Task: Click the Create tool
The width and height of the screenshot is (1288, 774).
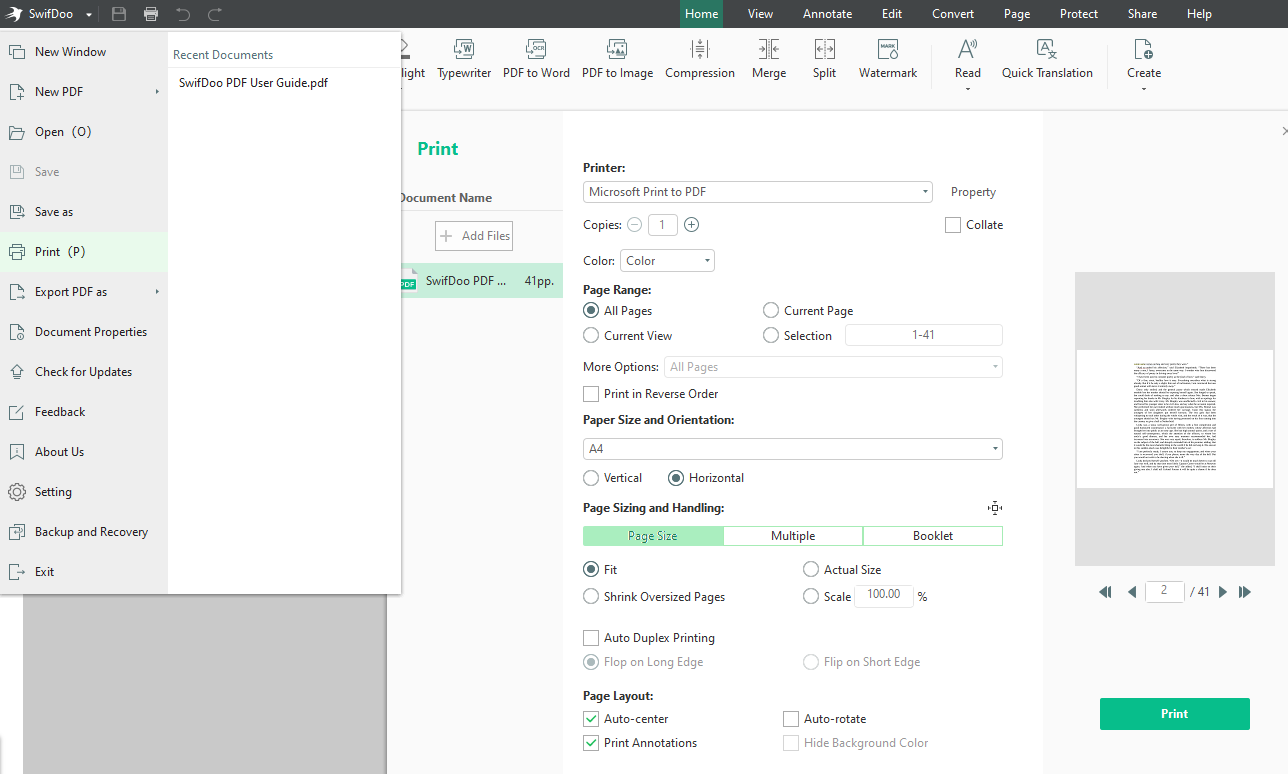Action: pos(1144,60)
